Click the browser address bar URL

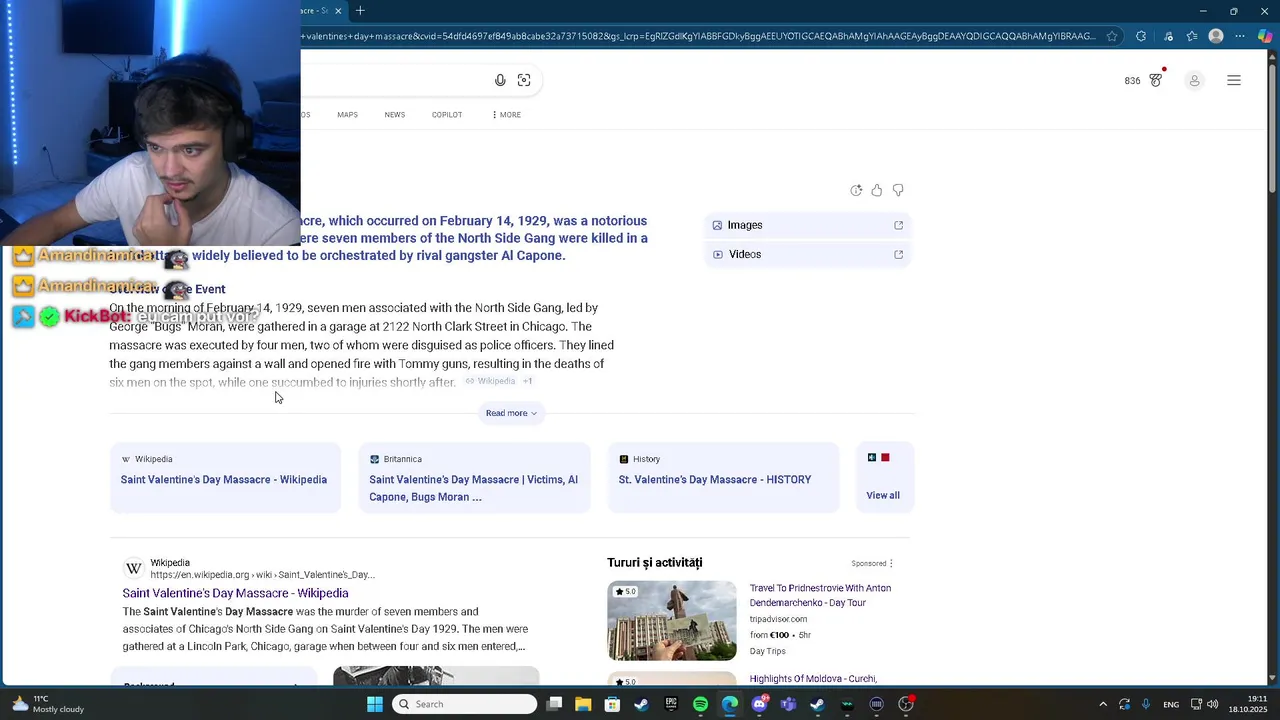(698, 36)
